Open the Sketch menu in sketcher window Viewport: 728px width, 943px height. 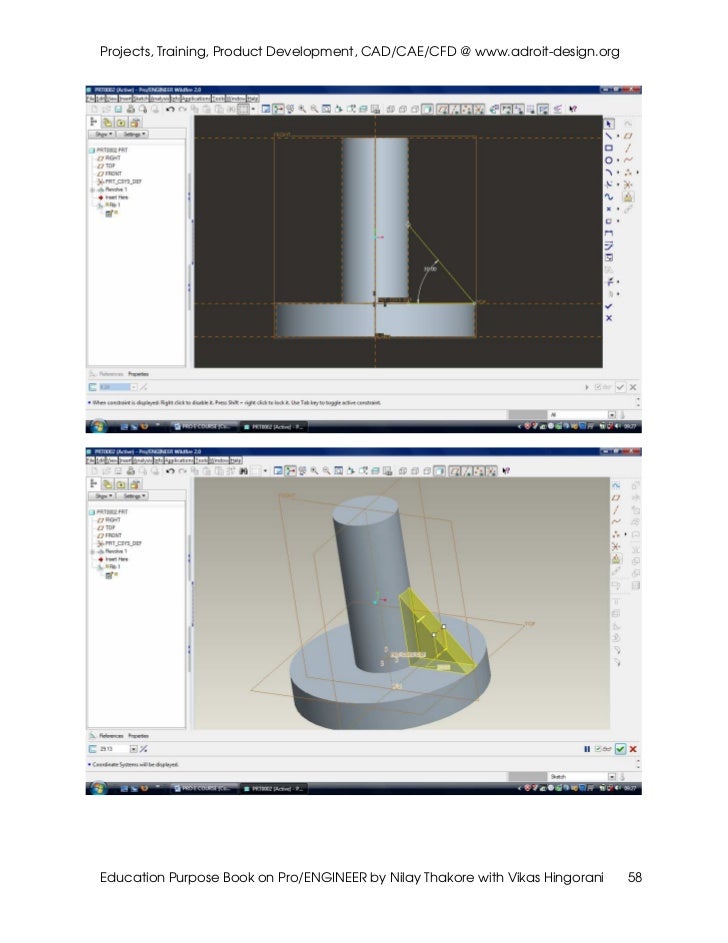click(x=141, y=98)
